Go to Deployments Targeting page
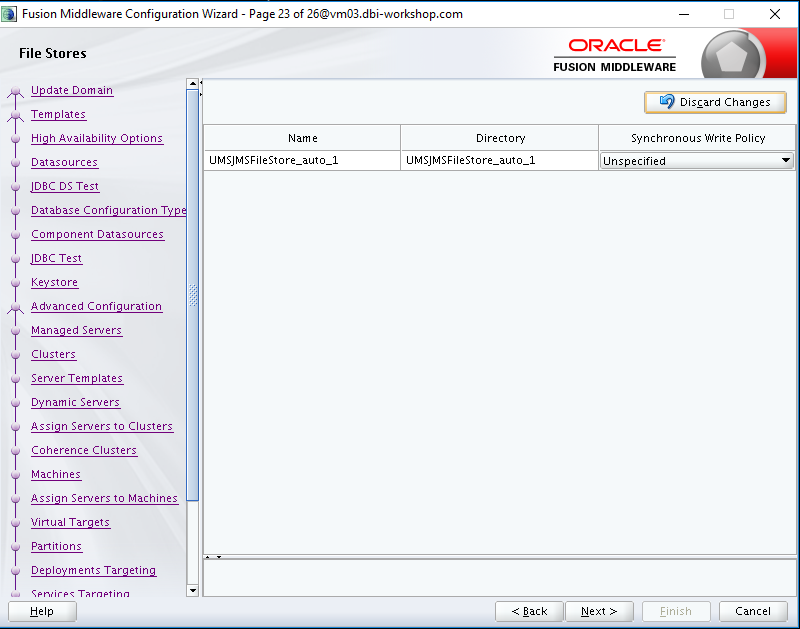 point(93,570)
